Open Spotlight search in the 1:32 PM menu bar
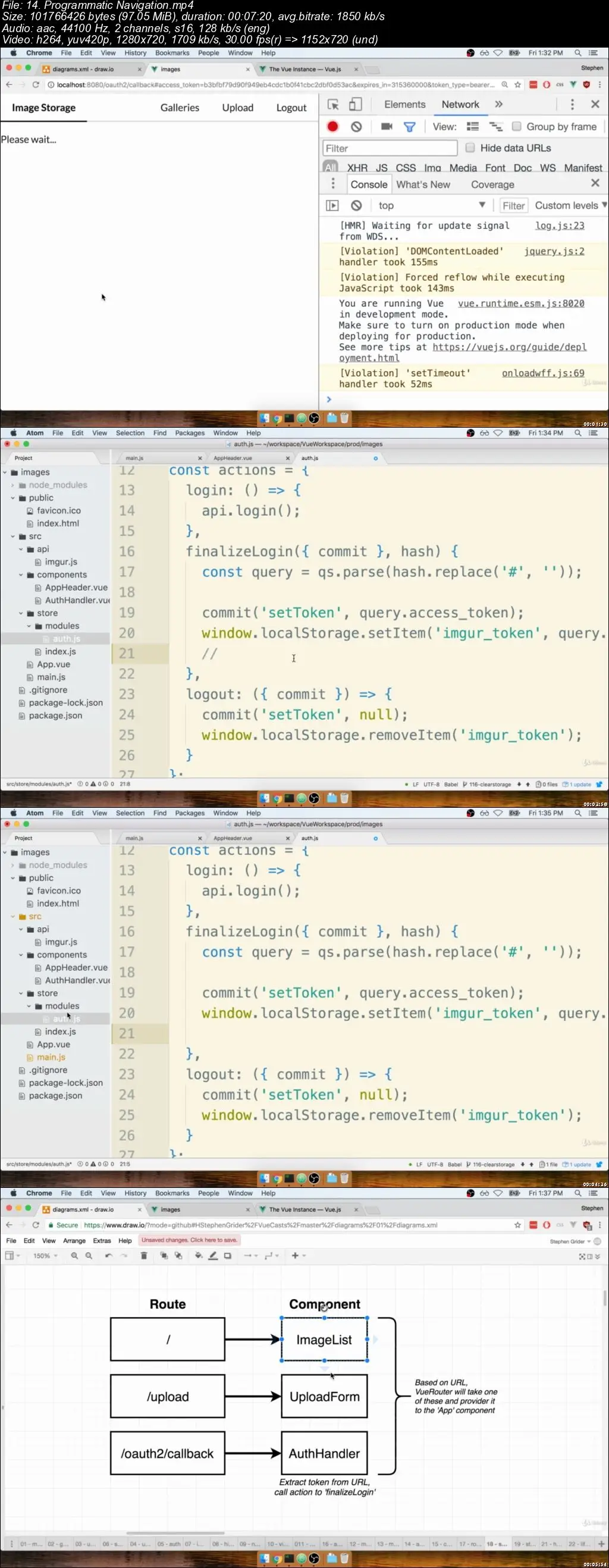609x1568 pixels. point(578,53)
